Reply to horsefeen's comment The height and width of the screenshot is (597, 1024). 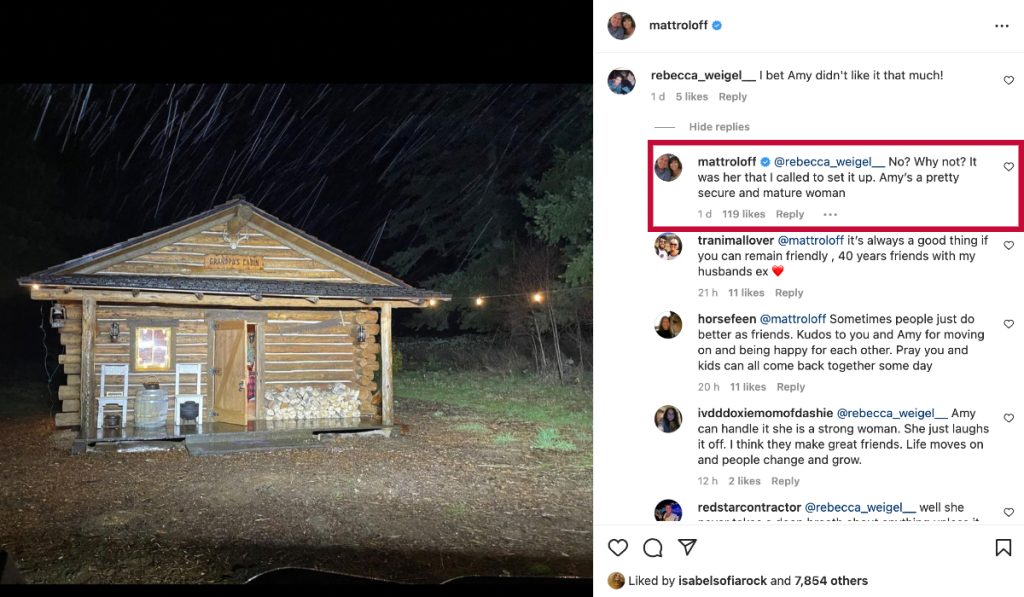click(x=790, y=387)
